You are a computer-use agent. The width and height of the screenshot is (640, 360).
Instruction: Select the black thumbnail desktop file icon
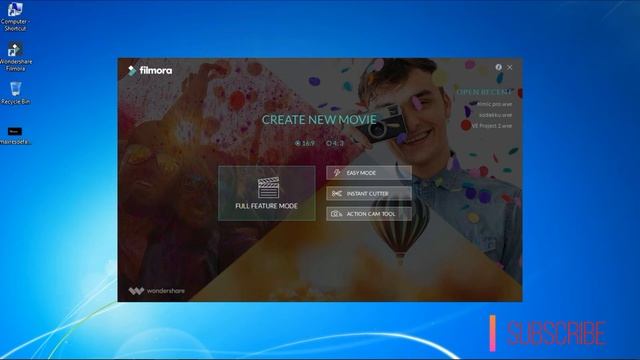pyautogui.click(x=15, y=135)
